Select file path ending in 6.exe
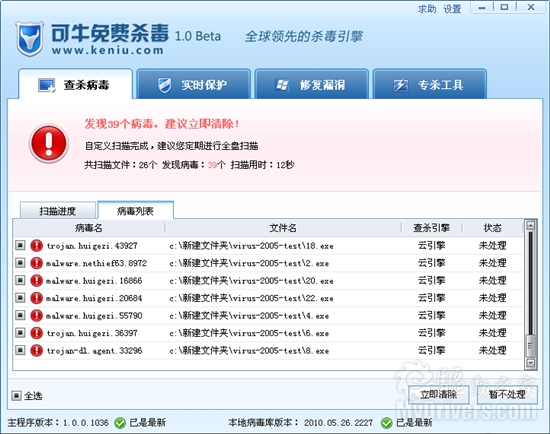This screenshot has height=434, width=550. 249,333
